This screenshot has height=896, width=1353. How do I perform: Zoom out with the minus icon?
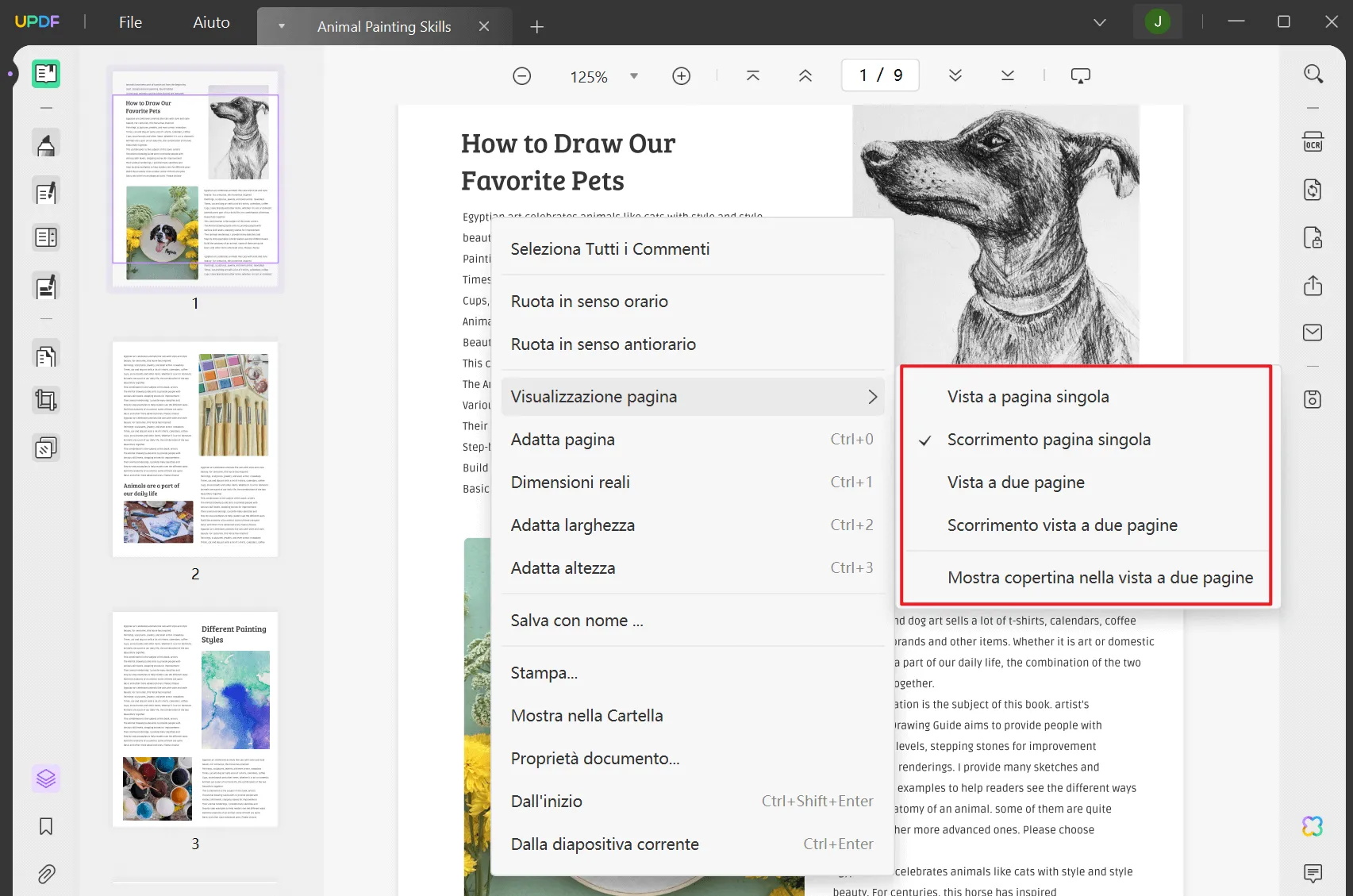coord(522,76)
